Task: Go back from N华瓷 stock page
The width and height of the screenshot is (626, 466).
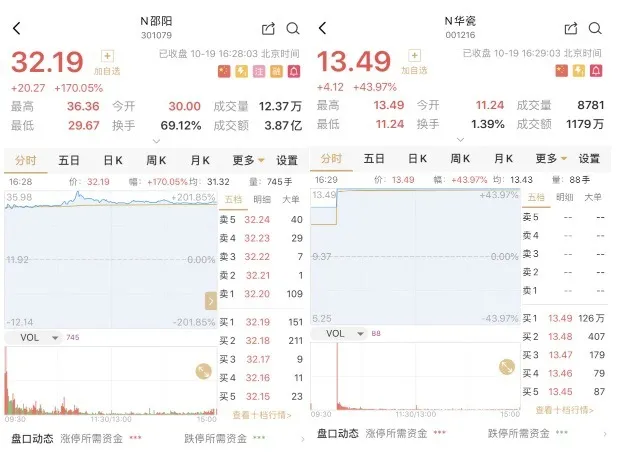Action: [323, 28]
